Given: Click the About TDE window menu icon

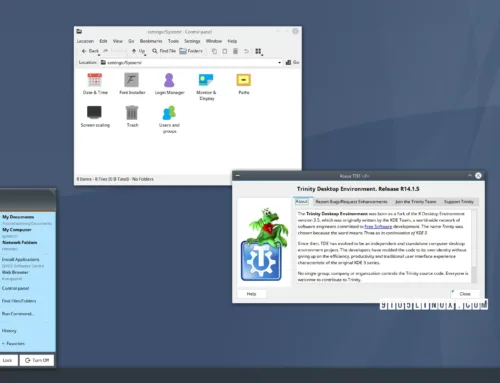Looking at the screenshot, I should pos(237,175).
